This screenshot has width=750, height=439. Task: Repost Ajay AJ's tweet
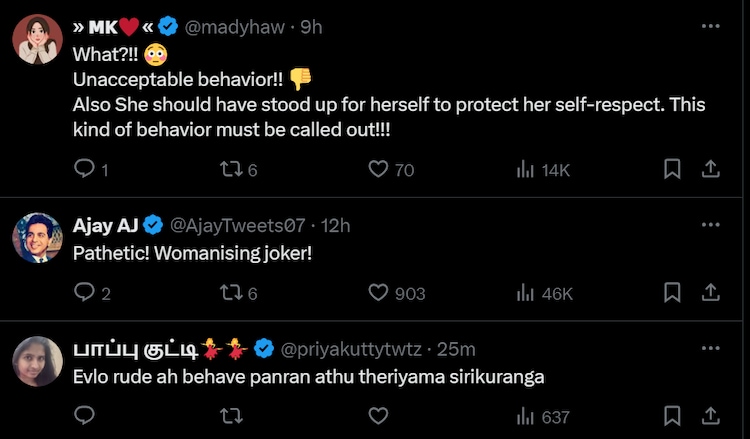pyautogui.click(x=230, y=293)
